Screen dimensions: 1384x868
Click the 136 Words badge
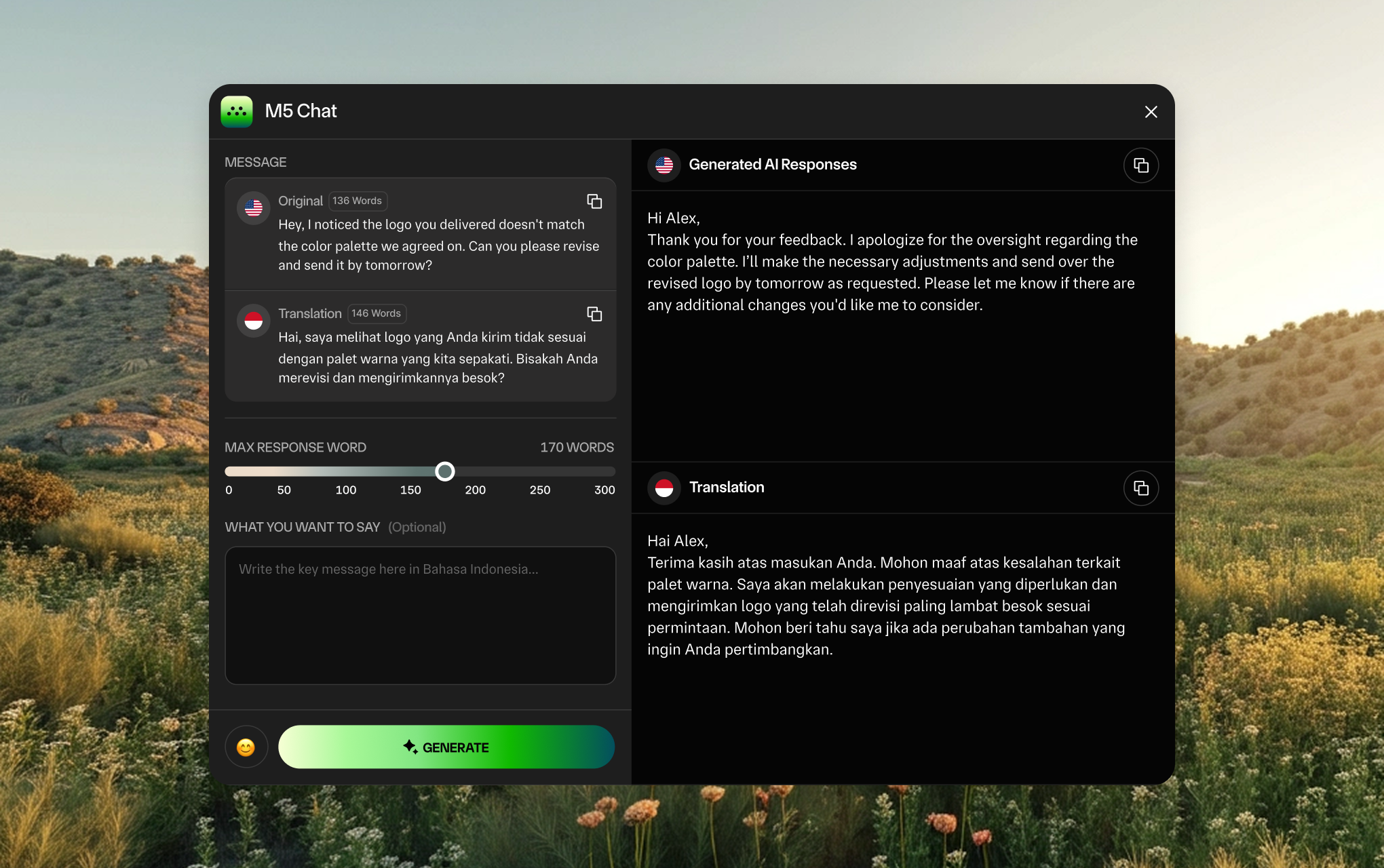click(358, 201)
